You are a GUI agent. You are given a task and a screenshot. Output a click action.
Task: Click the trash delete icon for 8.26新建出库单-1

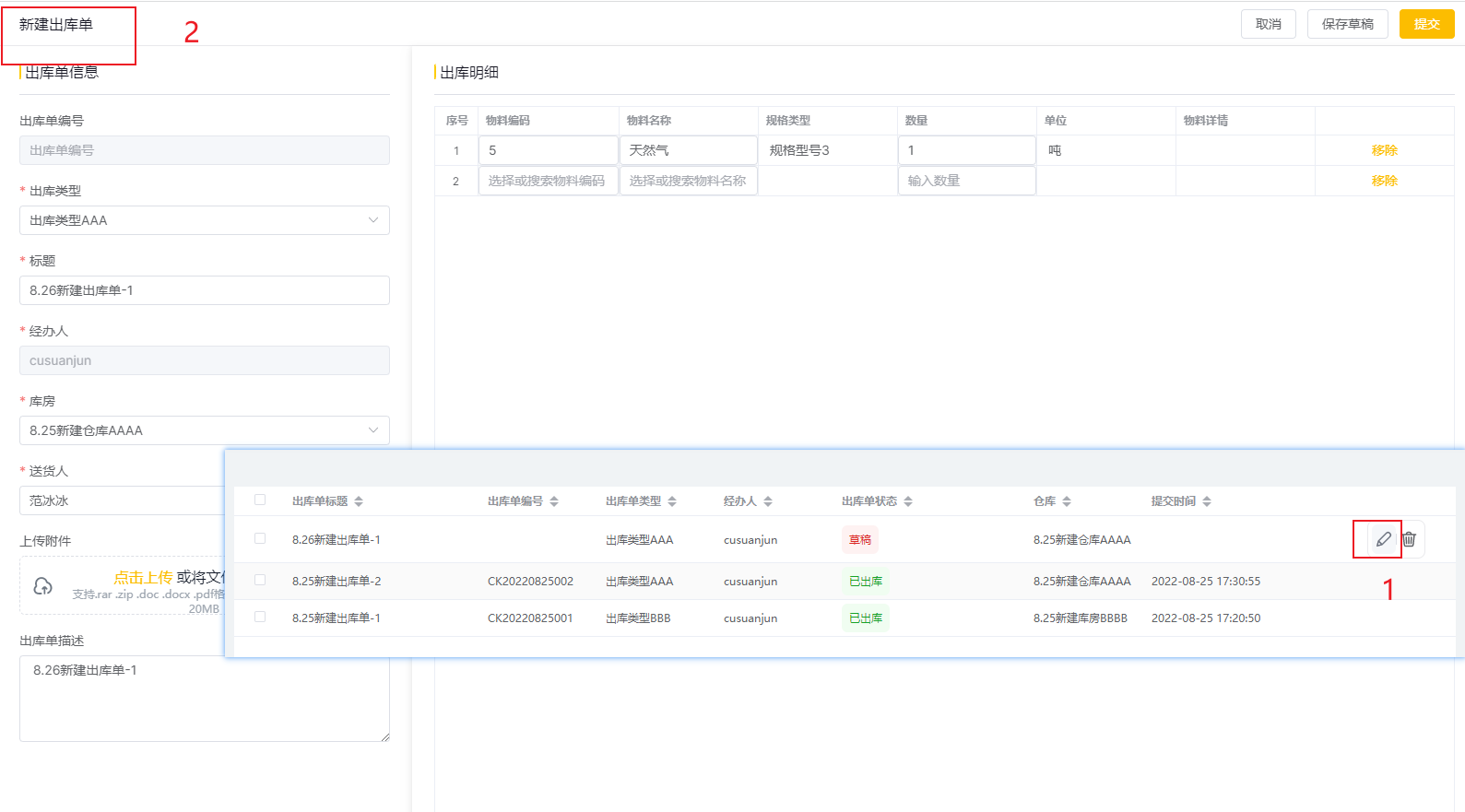[1409, 539]
